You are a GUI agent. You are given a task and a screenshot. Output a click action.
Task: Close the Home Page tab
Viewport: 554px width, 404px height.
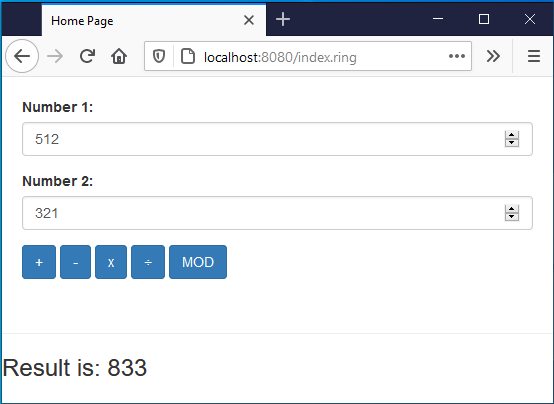(249, 20)
